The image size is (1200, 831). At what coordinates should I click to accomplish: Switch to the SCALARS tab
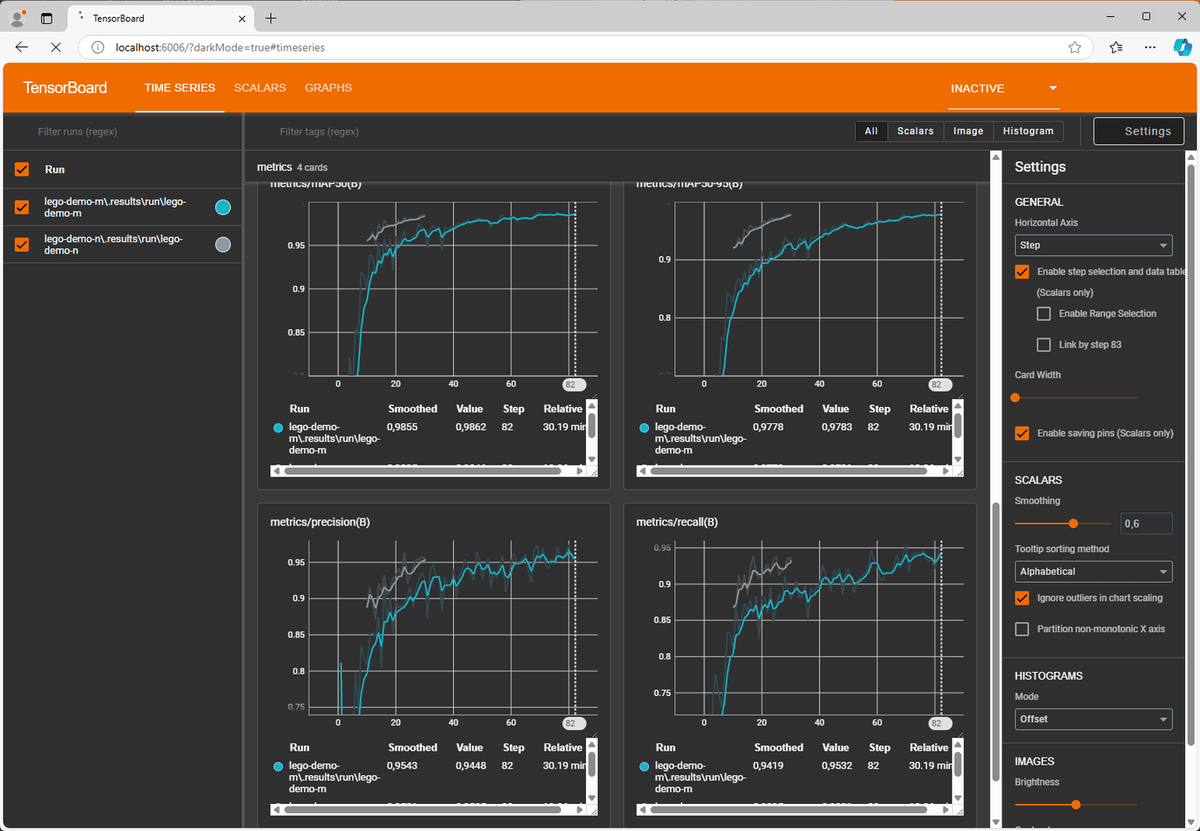(x=259, y=88)
